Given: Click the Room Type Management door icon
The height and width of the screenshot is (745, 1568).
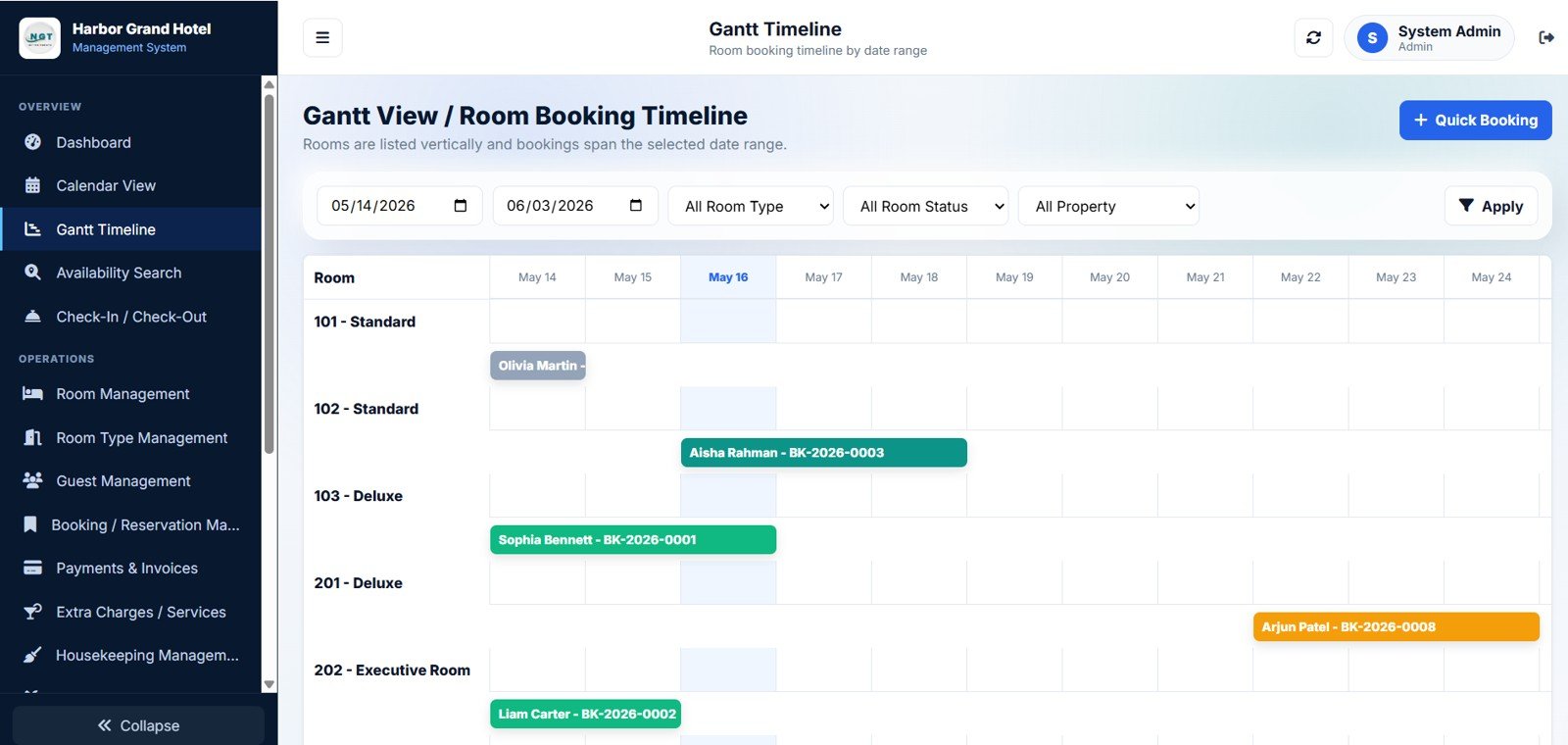Looking at the screenshot, I should (x=32, y=437).
